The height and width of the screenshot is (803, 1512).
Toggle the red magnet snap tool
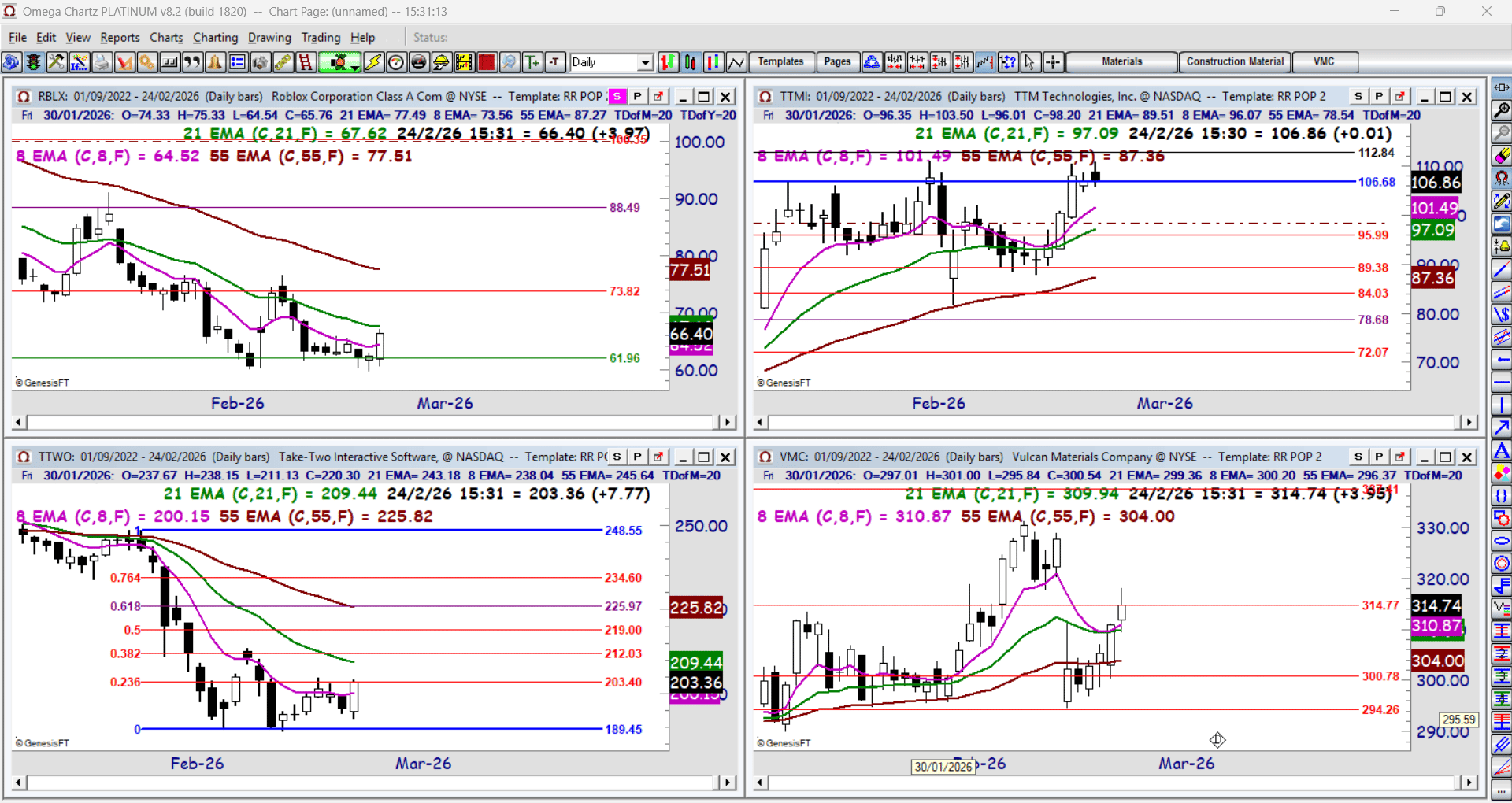click(x=1502, y=179)
